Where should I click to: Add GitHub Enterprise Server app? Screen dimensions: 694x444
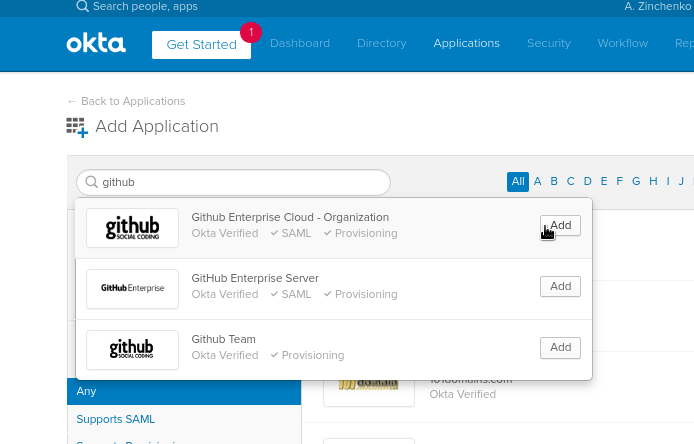(x=560, y=286)
